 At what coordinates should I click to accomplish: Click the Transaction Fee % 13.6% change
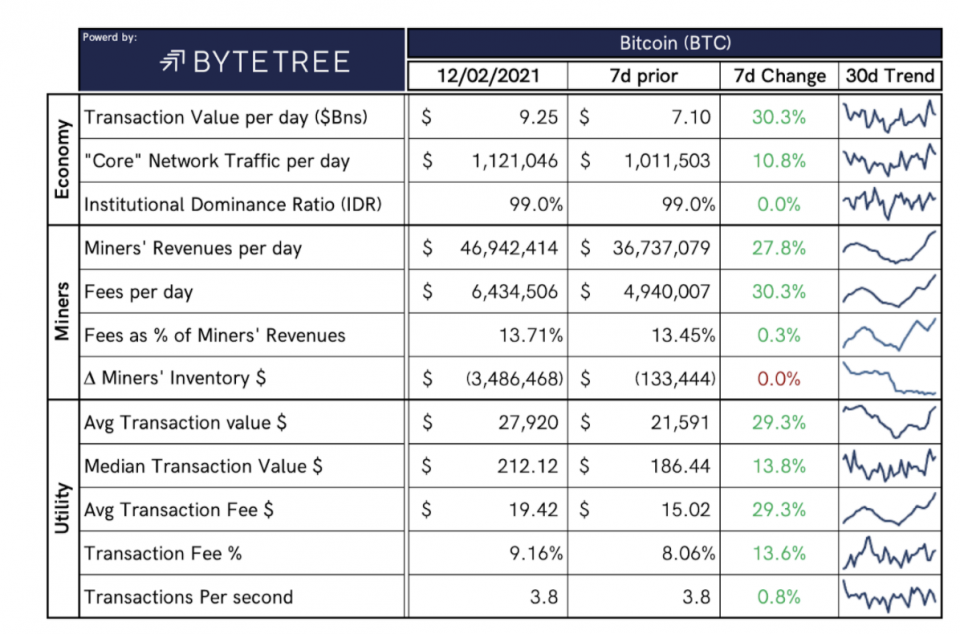(779, 553)
